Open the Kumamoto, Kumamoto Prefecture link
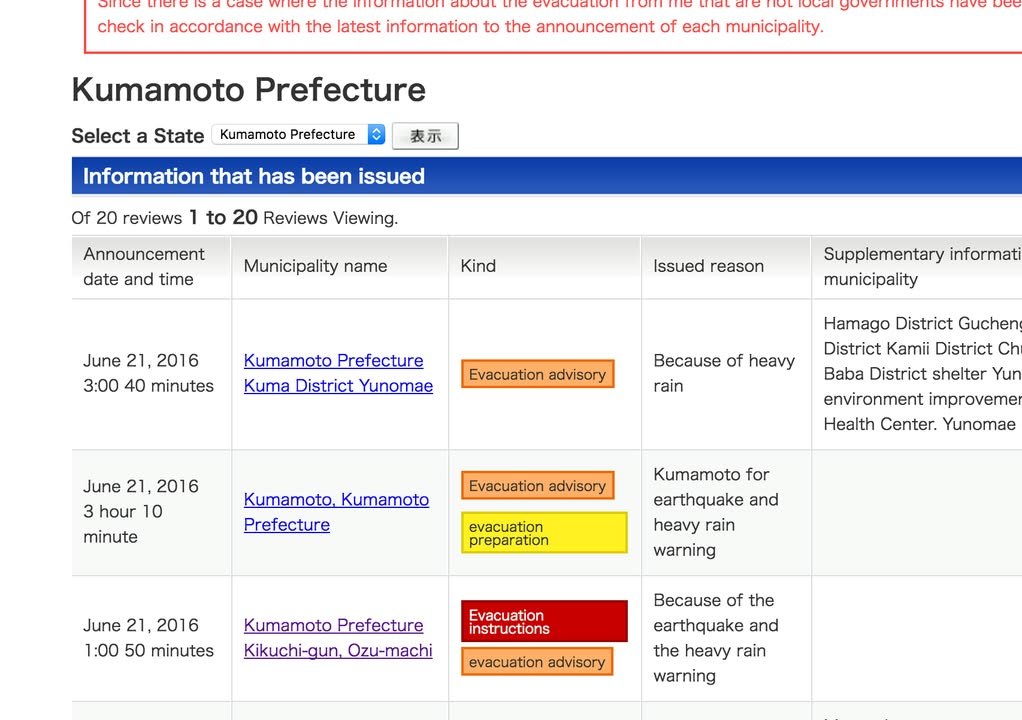 336,512
